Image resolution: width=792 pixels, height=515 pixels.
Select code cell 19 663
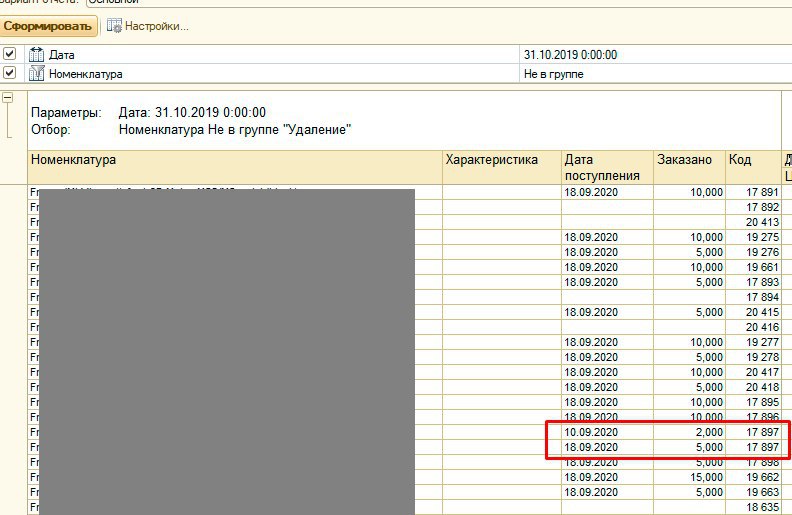click(753, 492)
